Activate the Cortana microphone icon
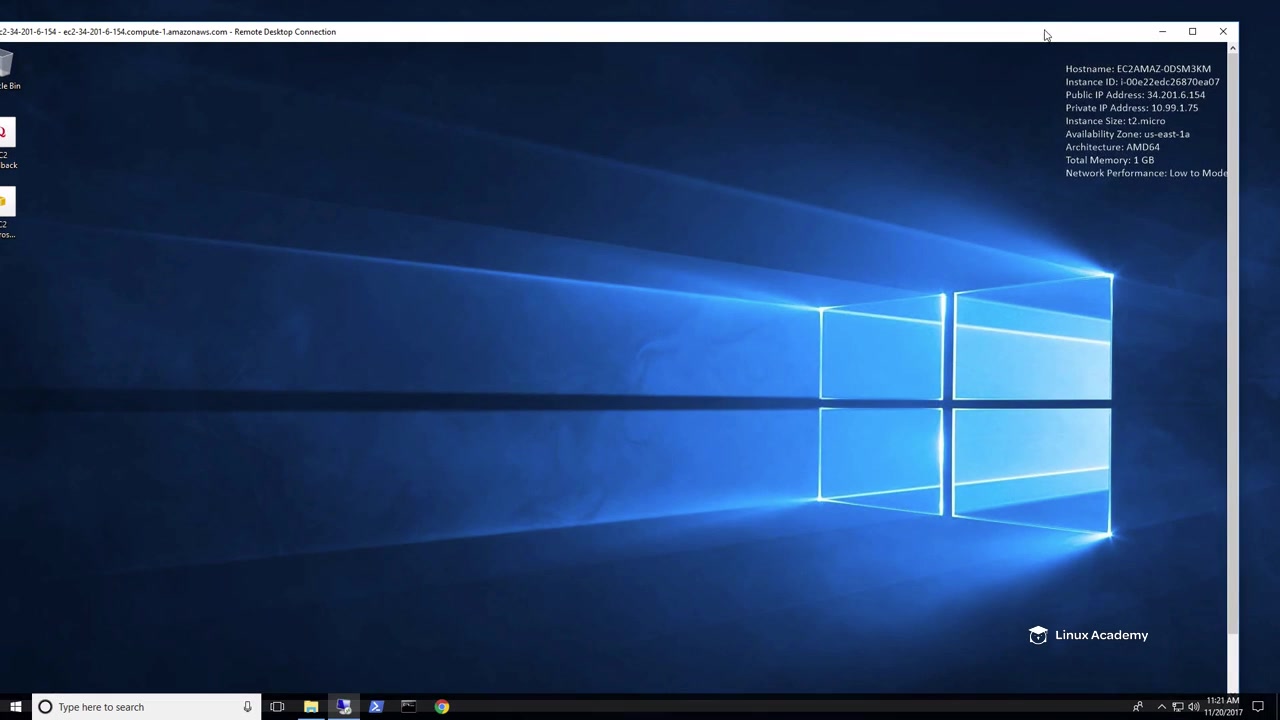The height and width of the screenshot is (720, 1280). (x=247, y=707)
